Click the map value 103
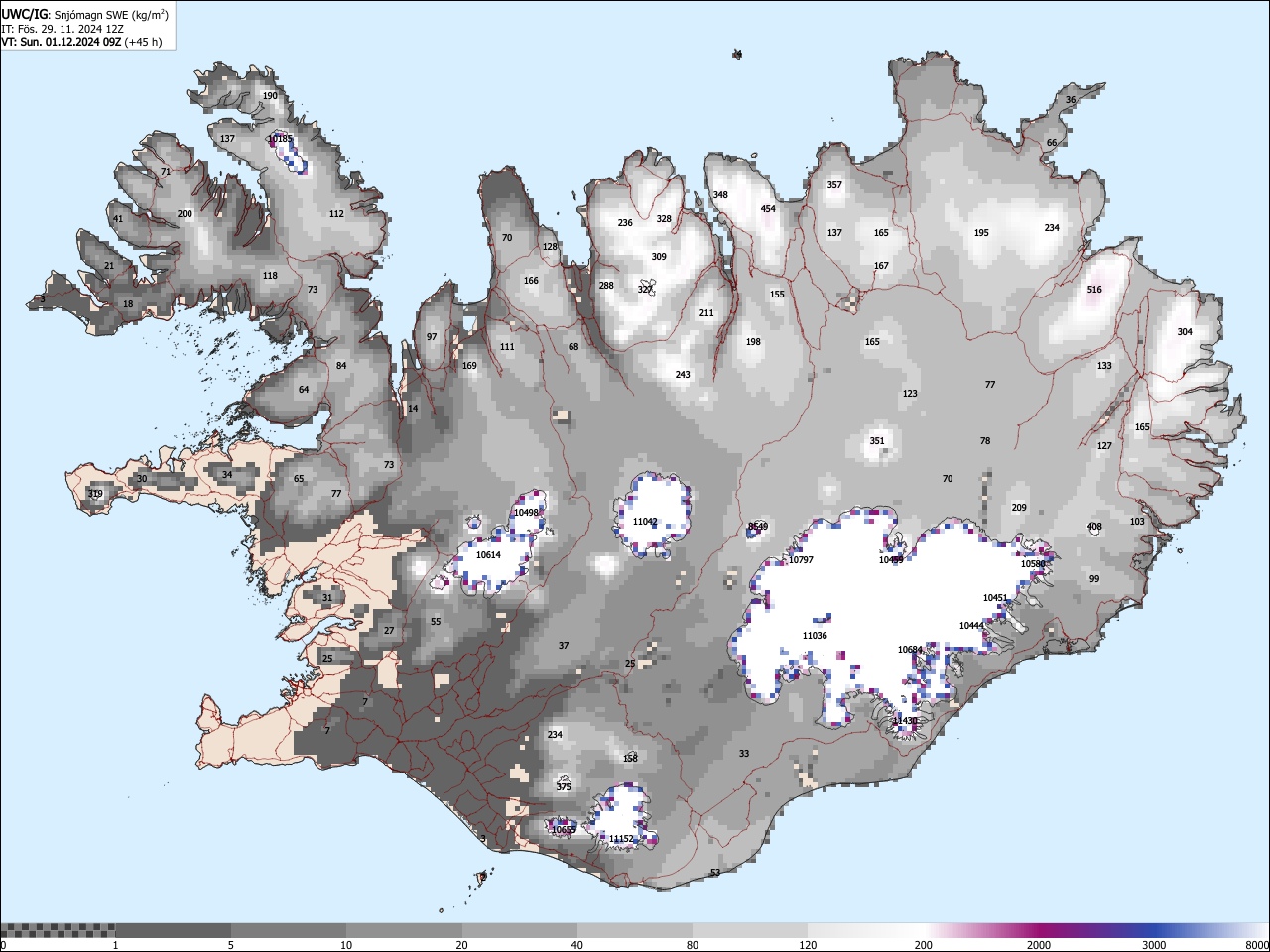Screen dimensions: 1270x952 (1137, 522)
